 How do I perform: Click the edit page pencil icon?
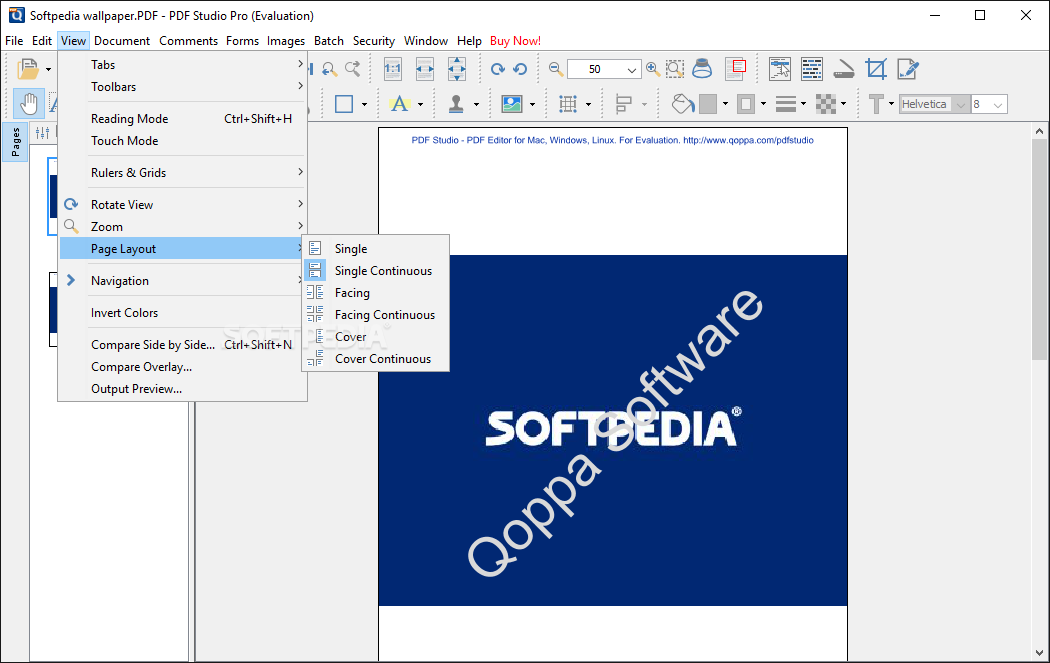[908, 69]
